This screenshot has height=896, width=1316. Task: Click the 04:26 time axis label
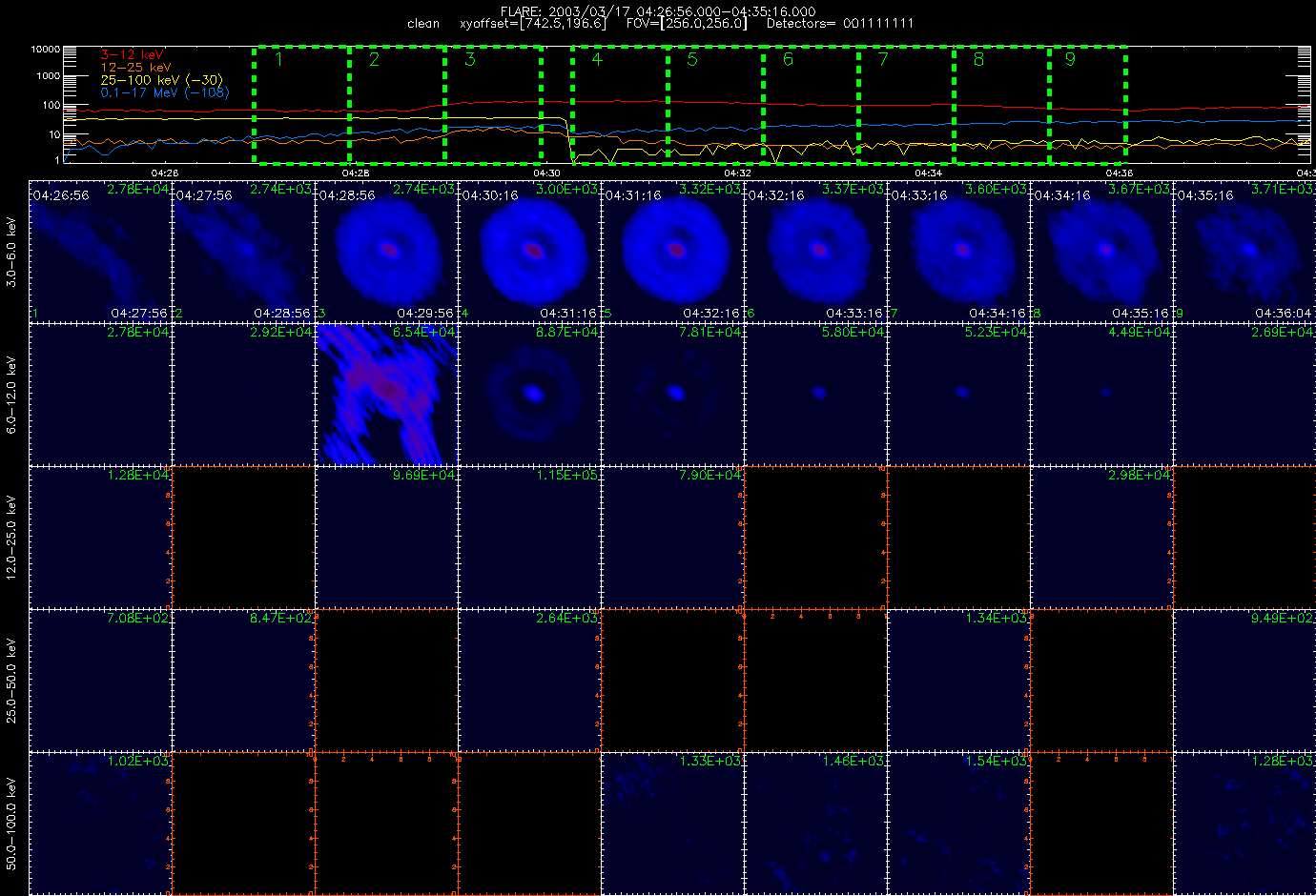165,173
